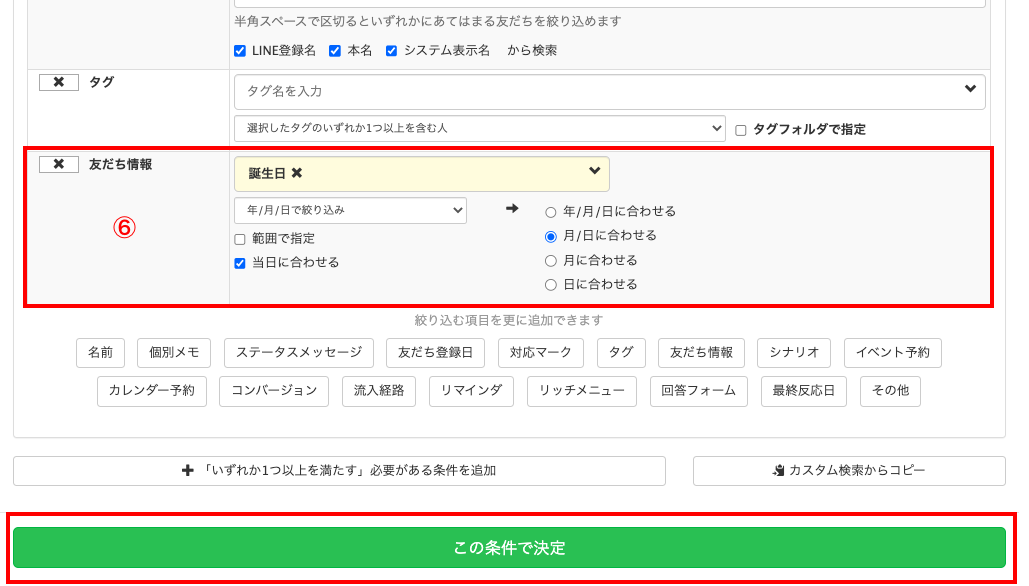Remove the タグ condition via its X icon
The width and height of the screenshot is (1029, 586).
pos(58,82)
